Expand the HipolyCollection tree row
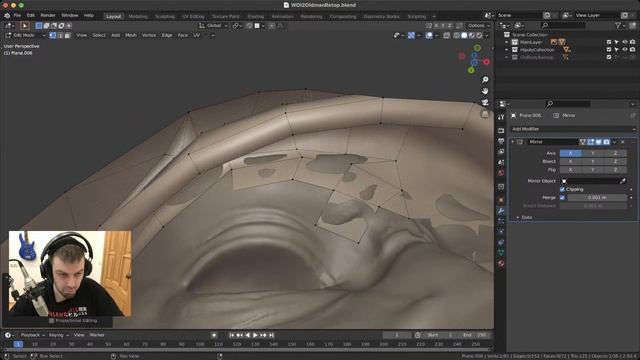The image size is (640, 360). 507,50
